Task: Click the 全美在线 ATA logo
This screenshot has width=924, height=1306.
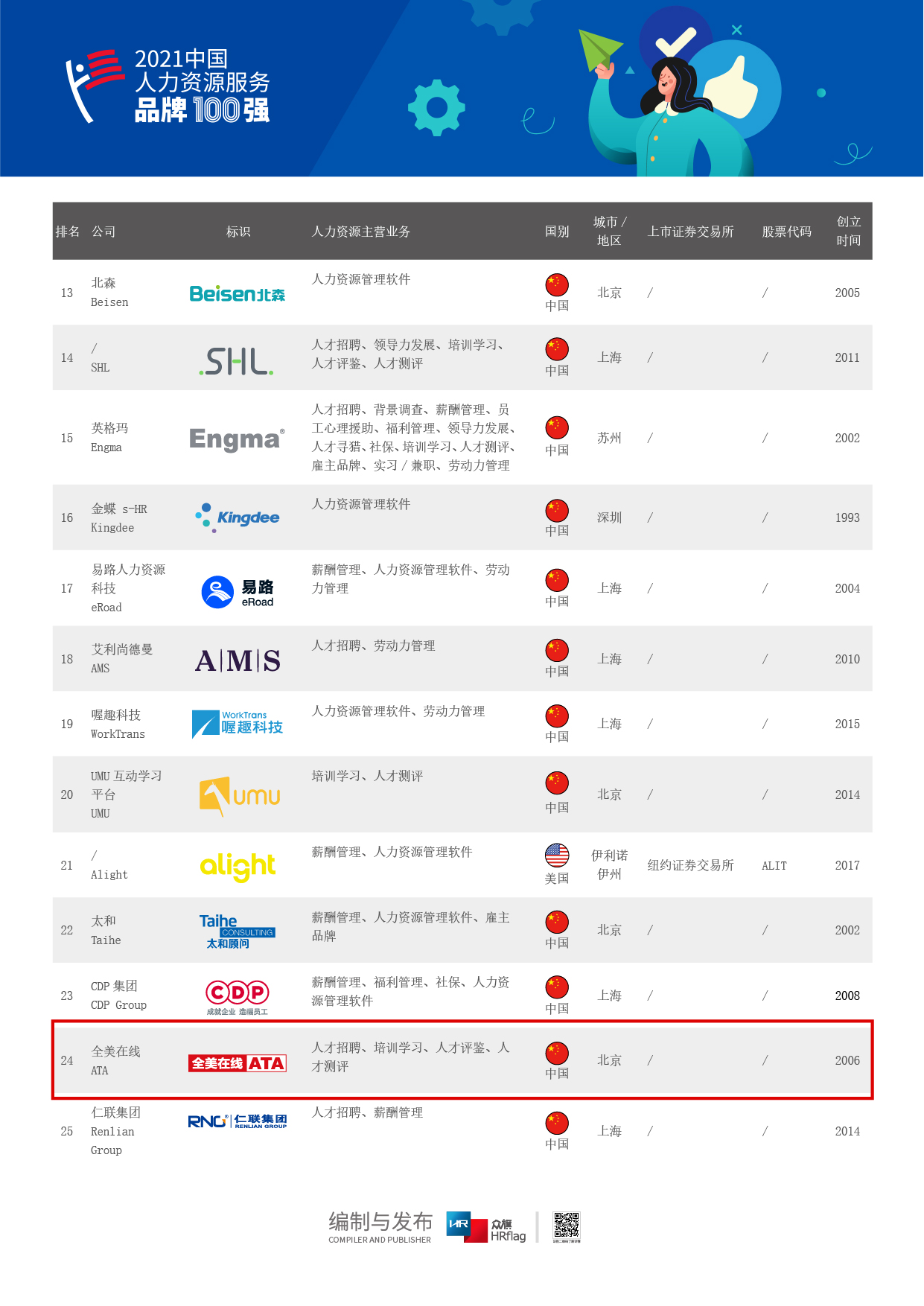Action: [237, 1063]
